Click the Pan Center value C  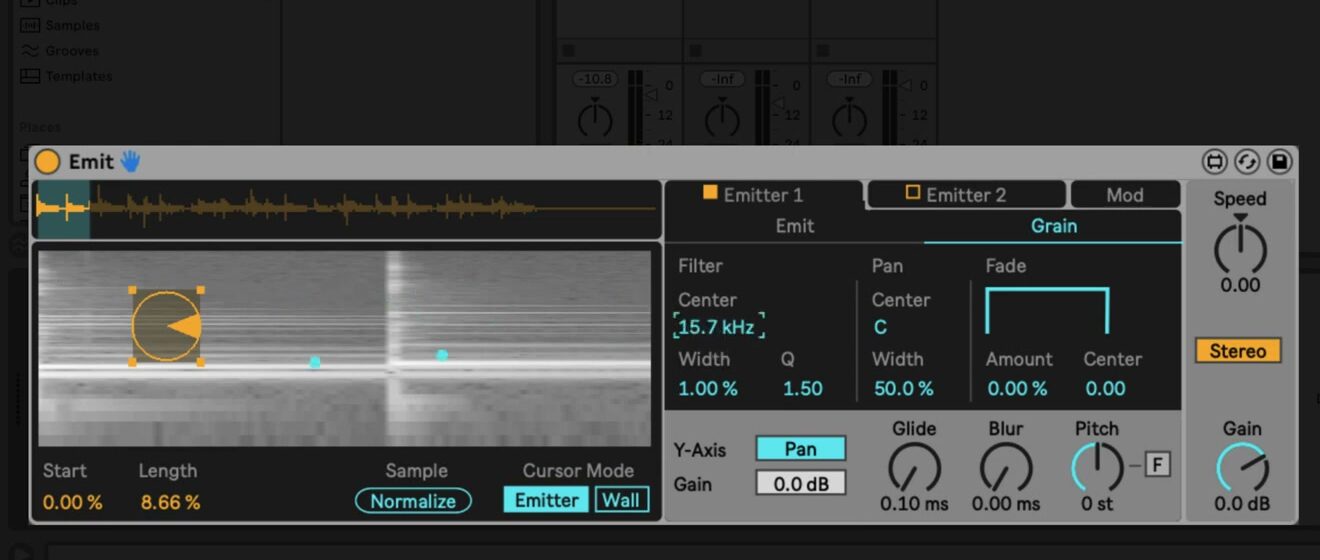tap(880, 327)
